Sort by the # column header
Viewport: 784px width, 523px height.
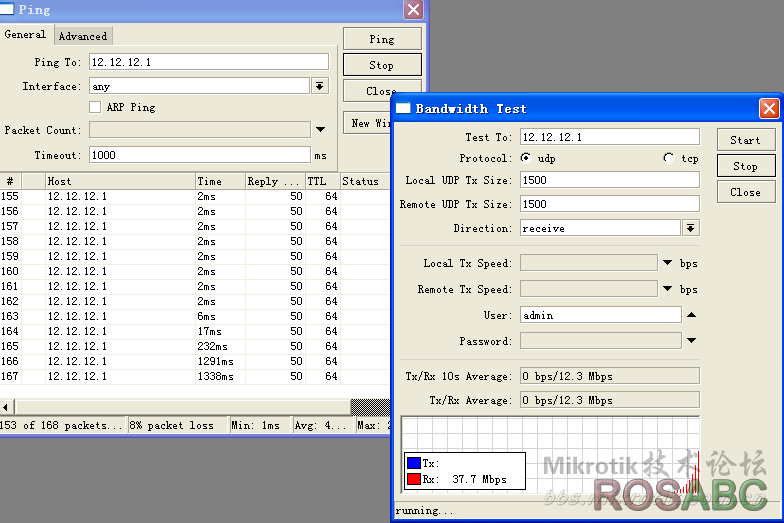tap(11, 181)
